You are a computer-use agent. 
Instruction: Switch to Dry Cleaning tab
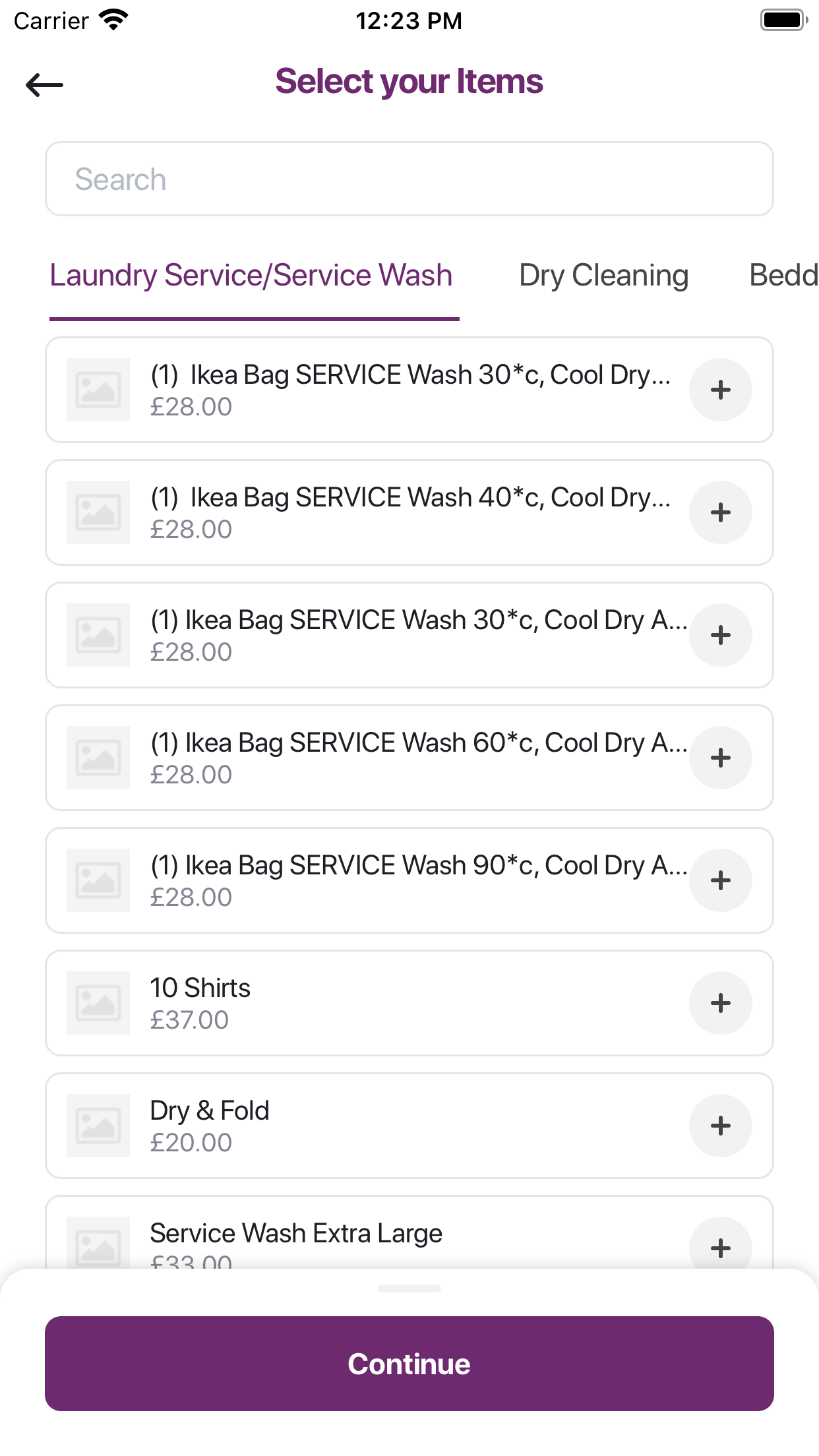603,276
